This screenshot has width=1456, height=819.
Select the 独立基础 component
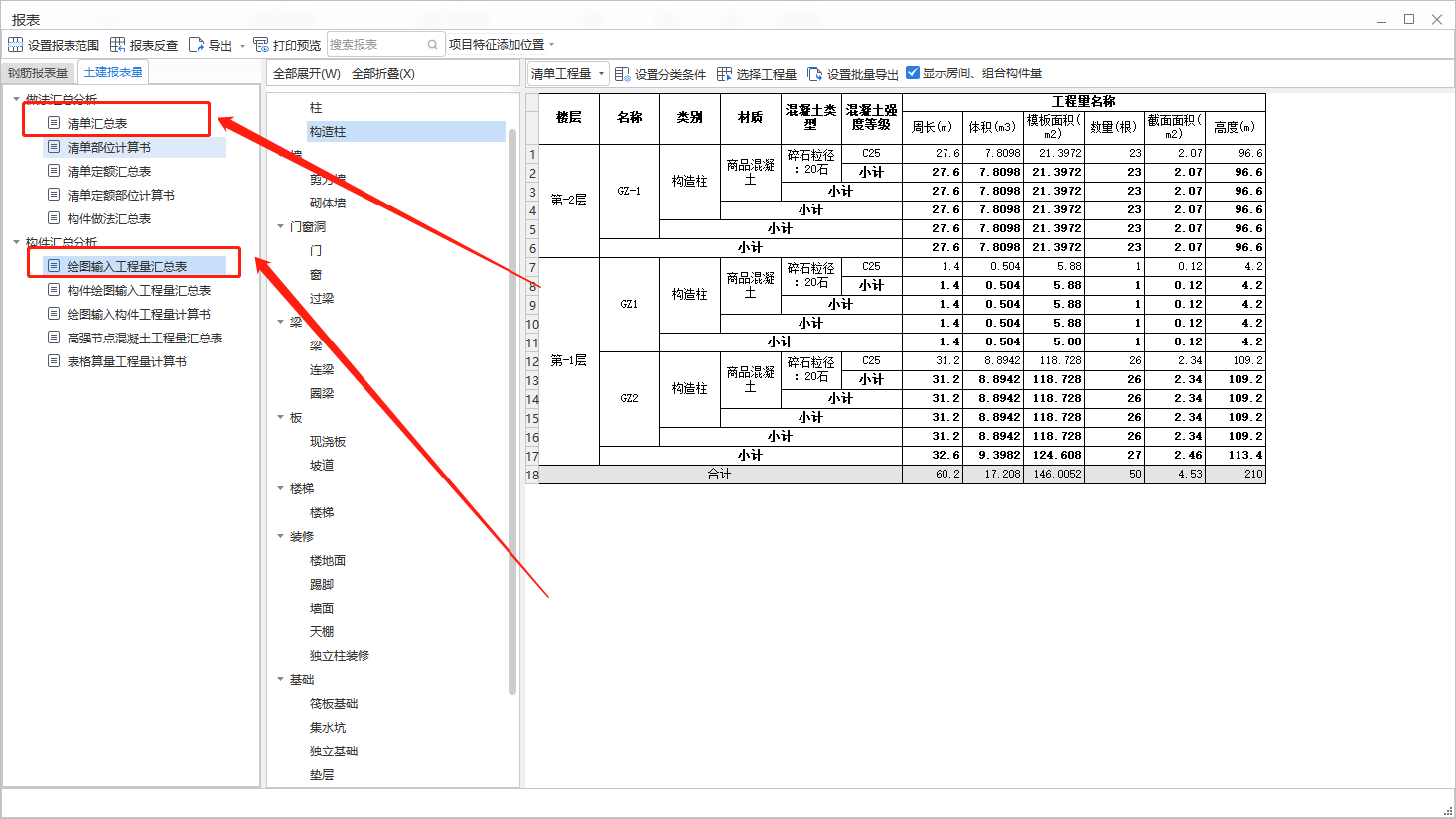point(334,751)
